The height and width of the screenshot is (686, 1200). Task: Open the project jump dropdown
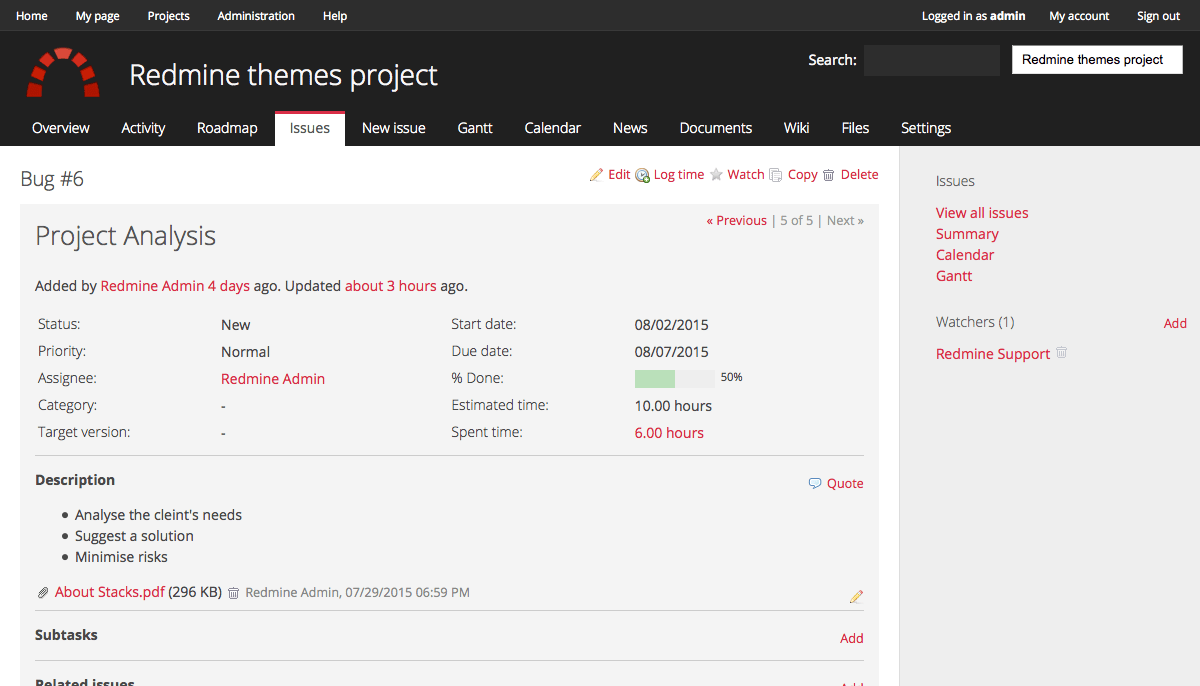tap(1097, 60)
